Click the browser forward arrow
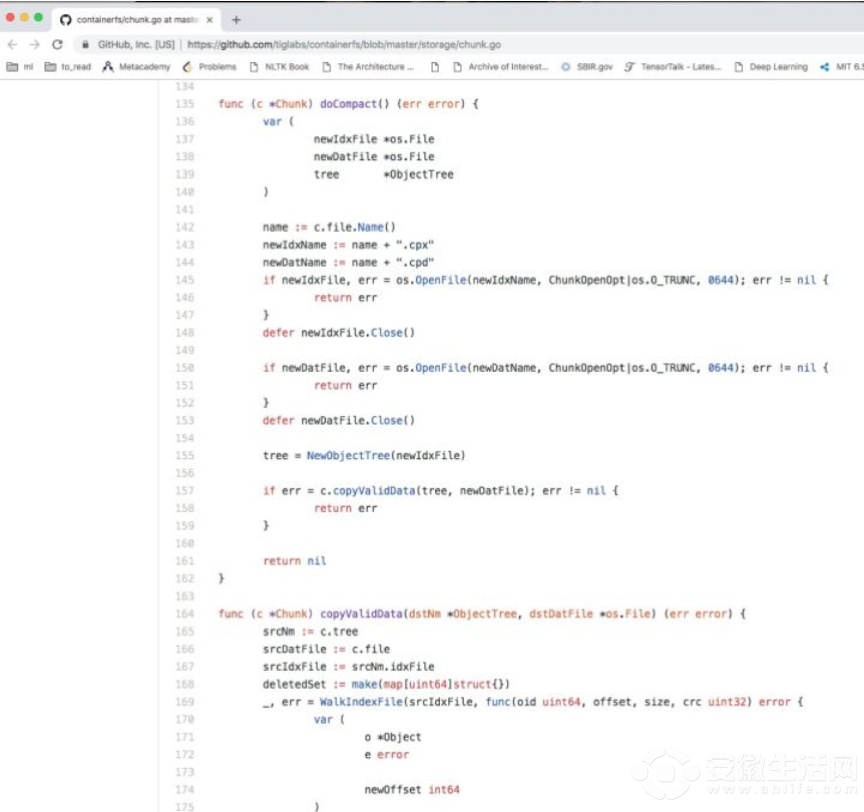The image size is (864, 812). [x=35, y=45]
